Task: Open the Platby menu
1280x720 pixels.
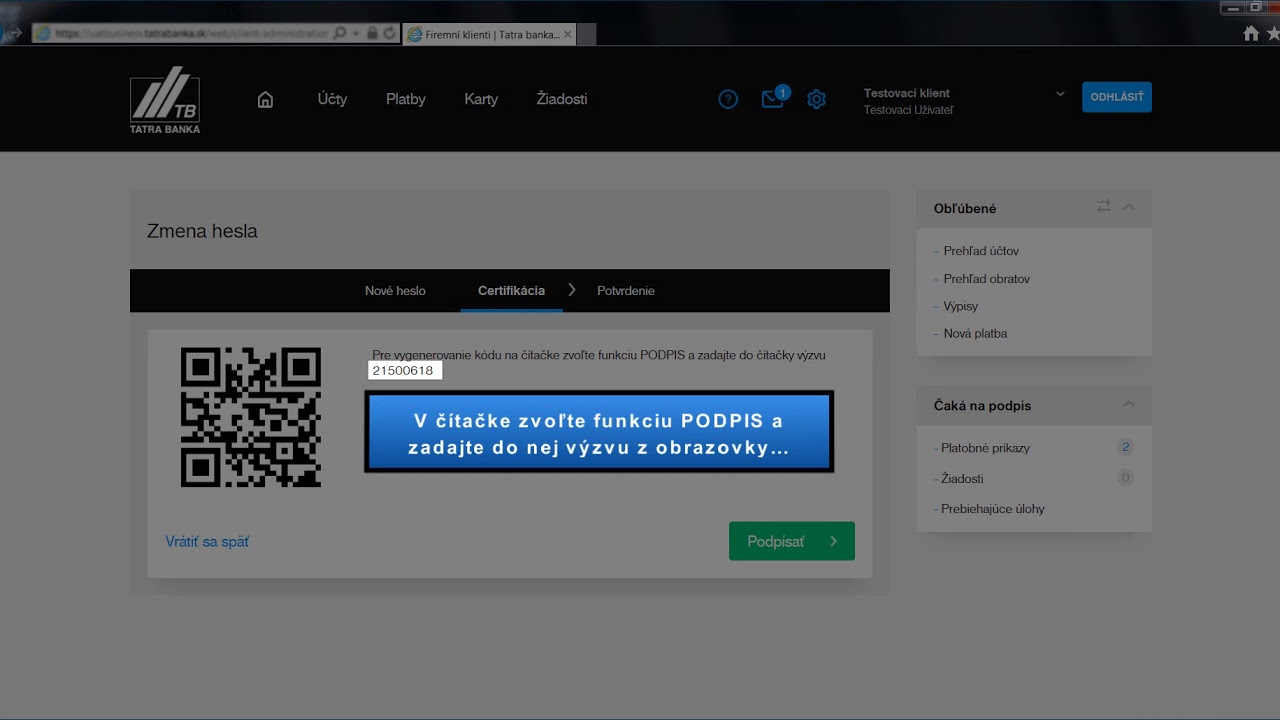Action: click(x=406, y=99)
